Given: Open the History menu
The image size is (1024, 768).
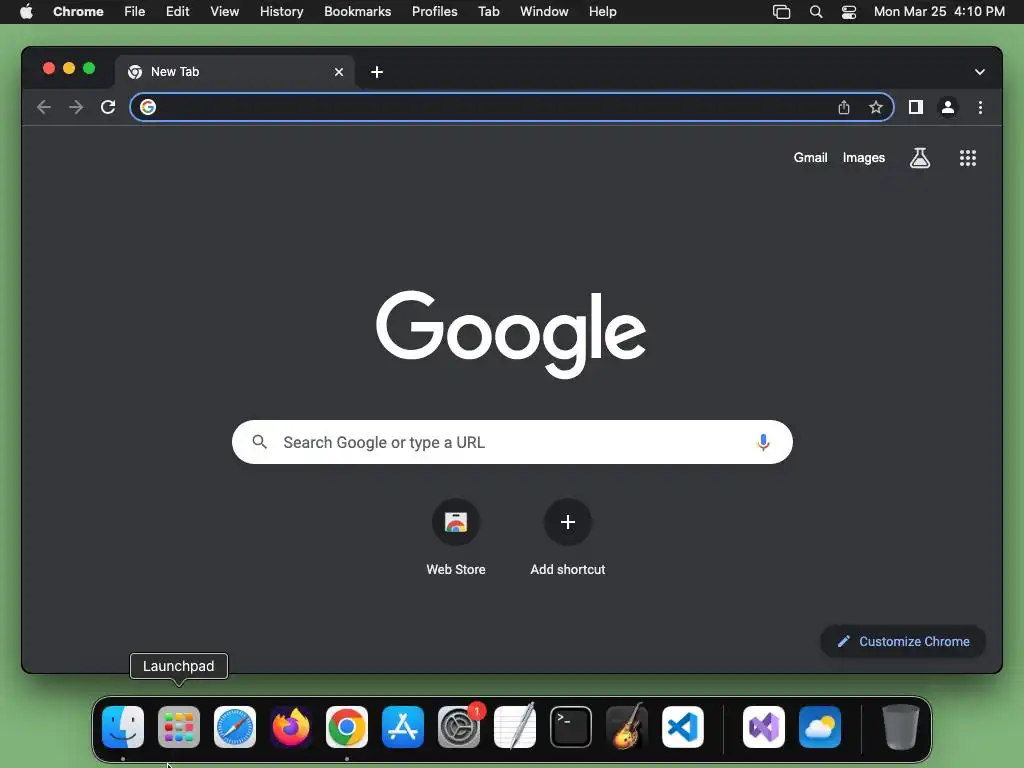Looking at the screenshot, I should 281,12.
